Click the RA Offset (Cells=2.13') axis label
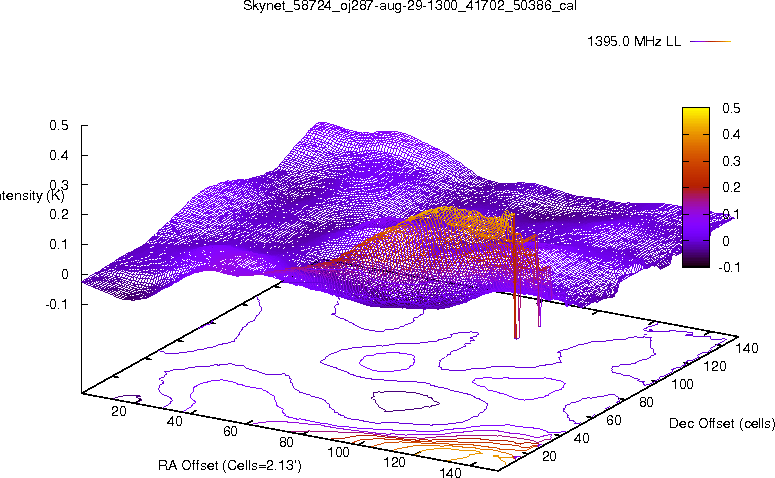The height and width of the screenshot is (478, 775). (x=230, y=465)
